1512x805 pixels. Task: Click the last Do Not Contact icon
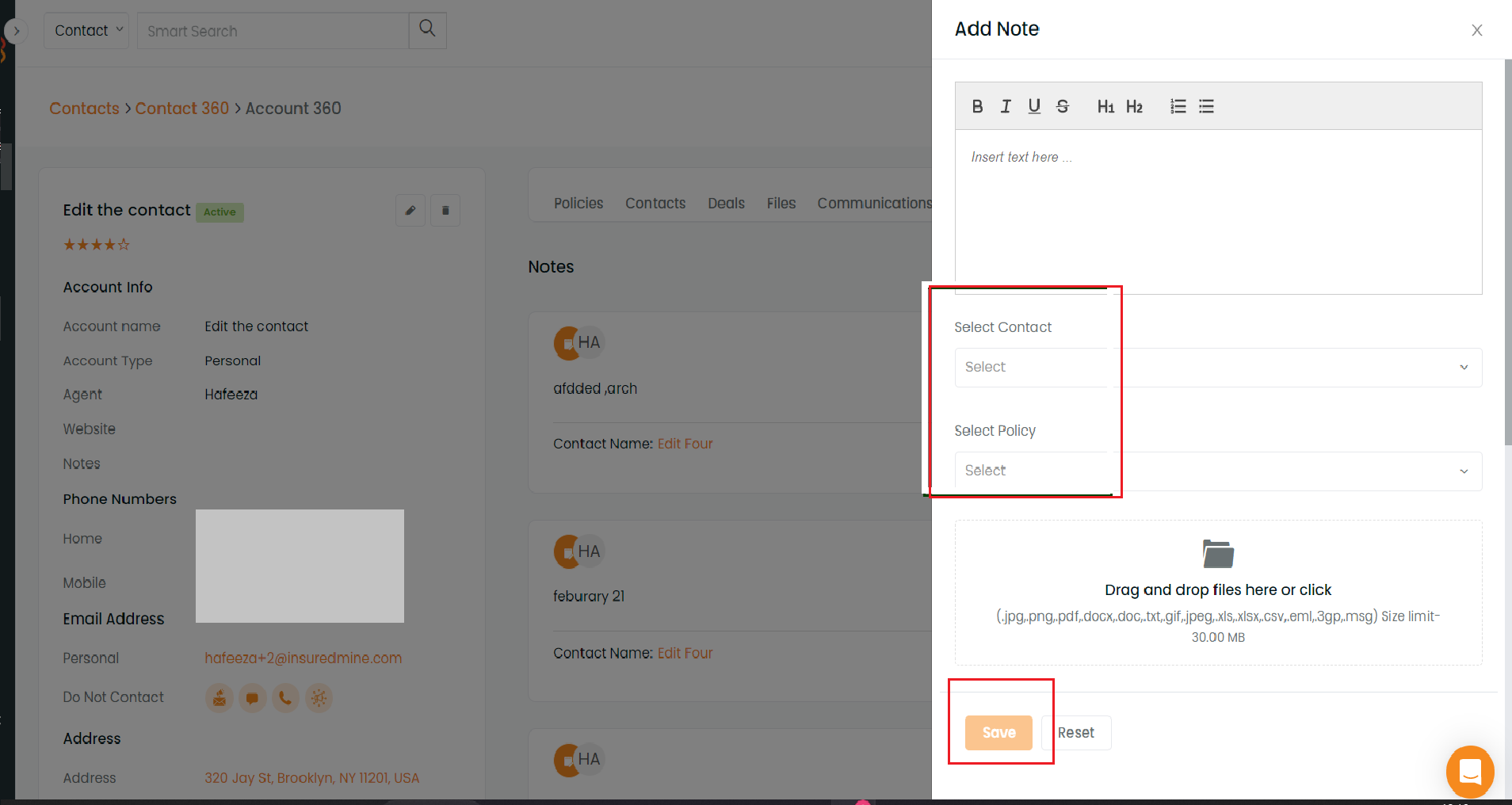click(319, 698)
